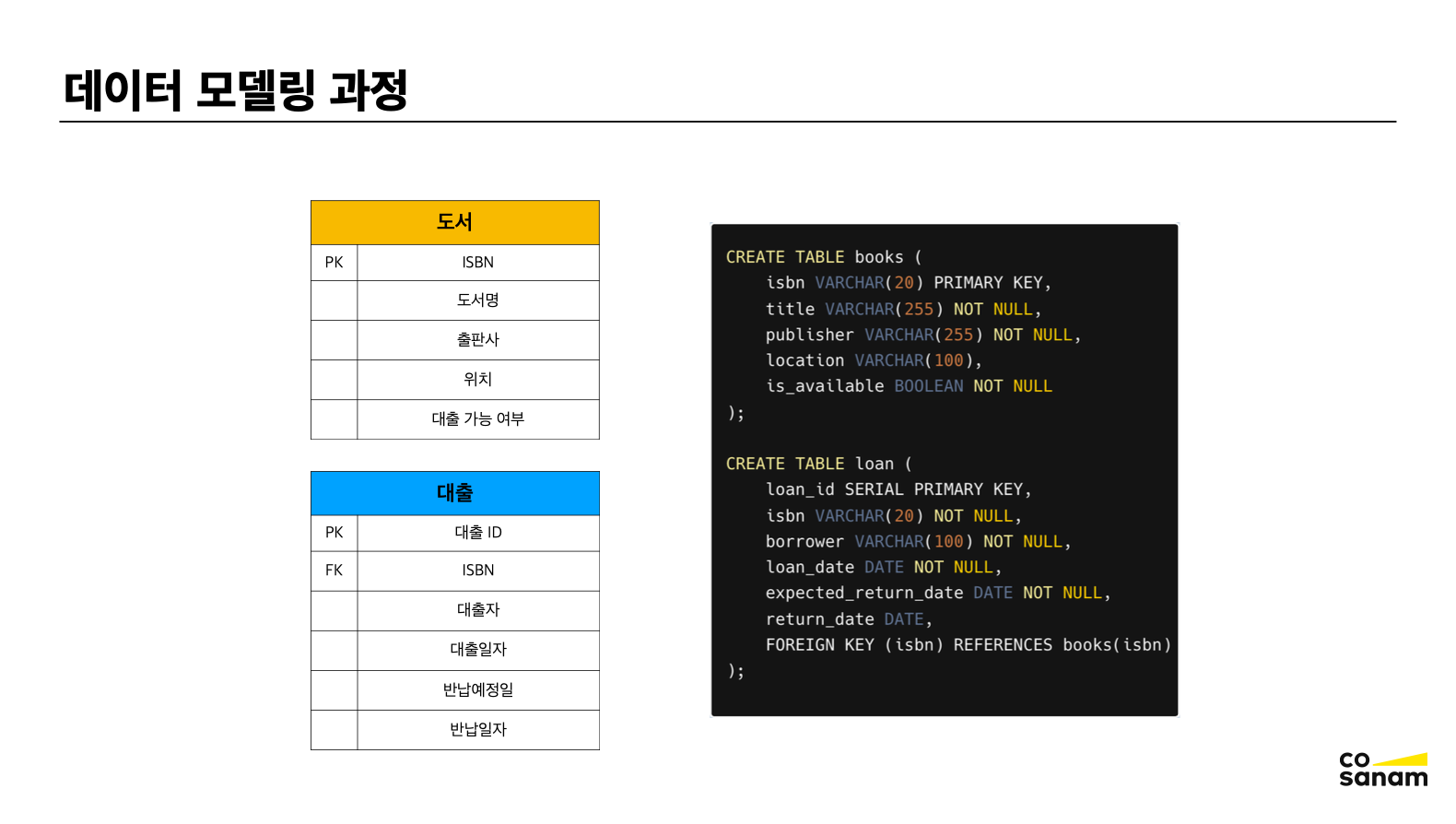The width and height of the screenshot is (1456, 824).
Task: Select the 대출 가능 여부 cell
Action: pyautogui.click(x=477, y=419)
